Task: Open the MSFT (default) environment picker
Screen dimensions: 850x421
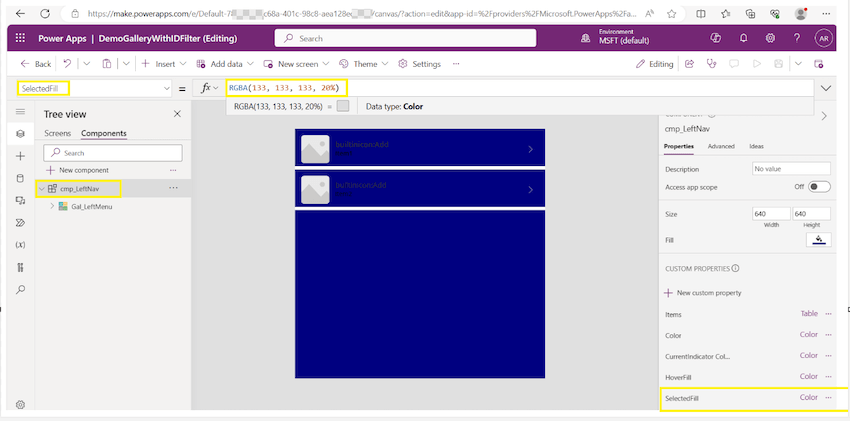Action: pos(616,38)
